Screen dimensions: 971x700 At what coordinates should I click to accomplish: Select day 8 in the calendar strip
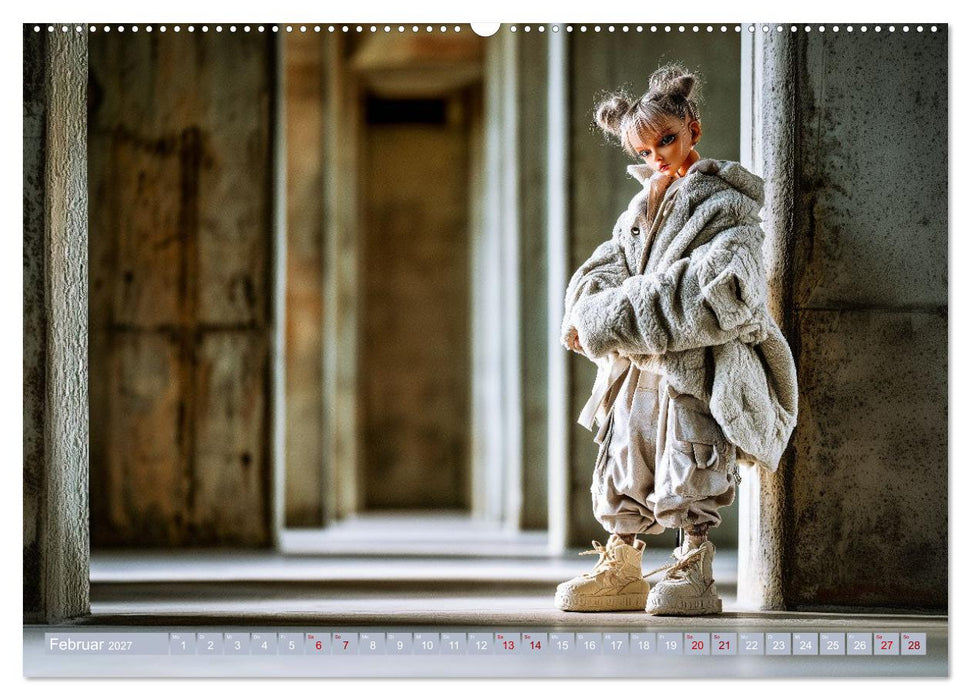pyautogui.click(x=372, y=644)
